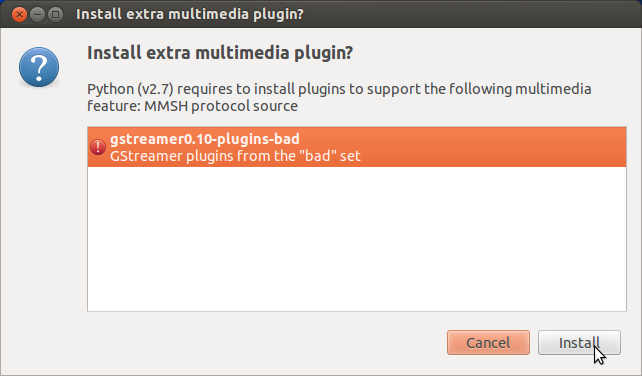Click the 'MMSH protocol source' text
Image resolution: width=642 pixels, height=376 pixels.
tap(221, 106)
